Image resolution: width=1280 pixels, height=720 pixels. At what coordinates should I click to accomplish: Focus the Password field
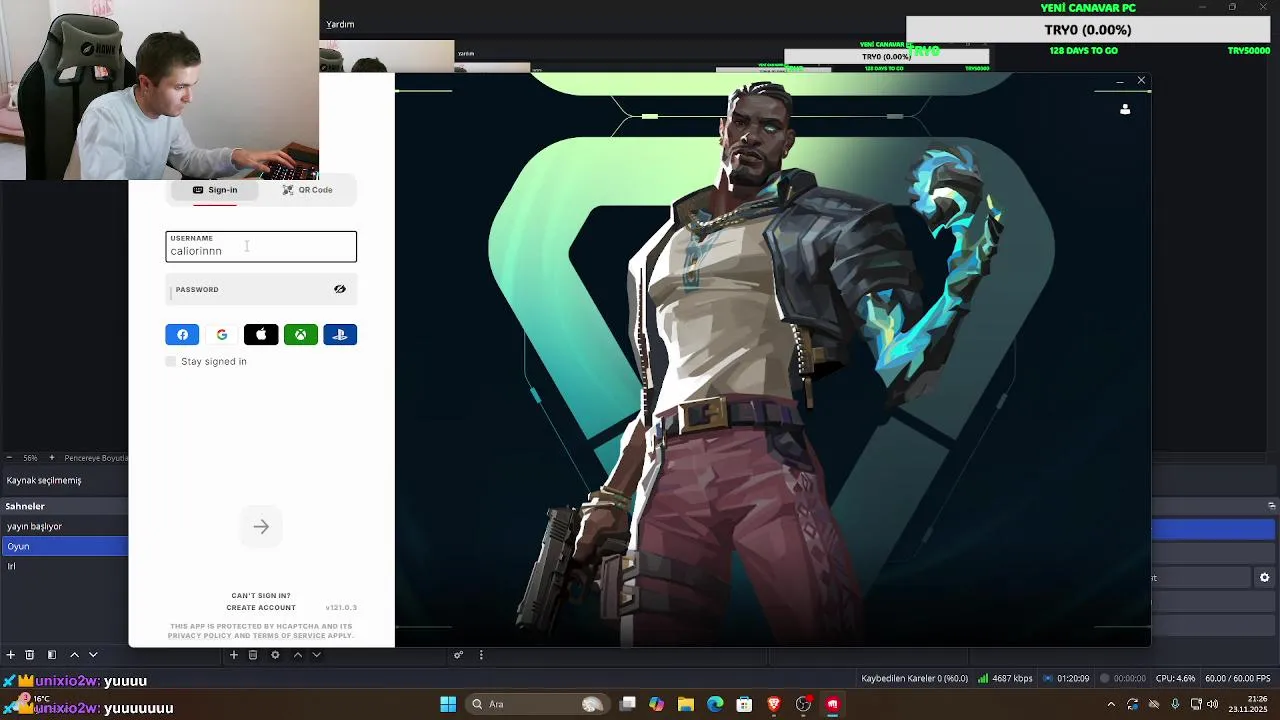click(x=261, y=289)
